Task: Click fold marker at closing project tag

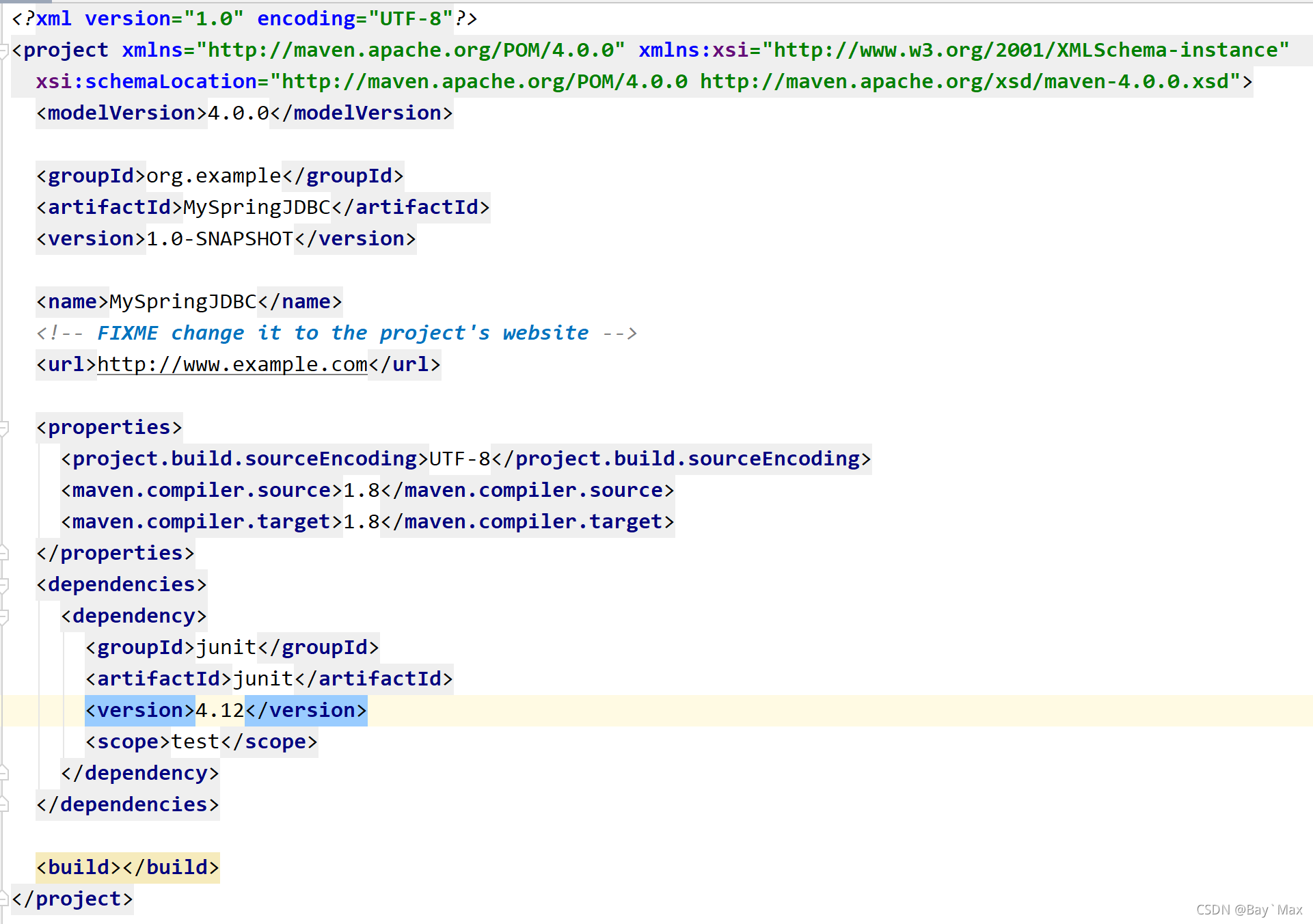Action: (x=3, y=899)
